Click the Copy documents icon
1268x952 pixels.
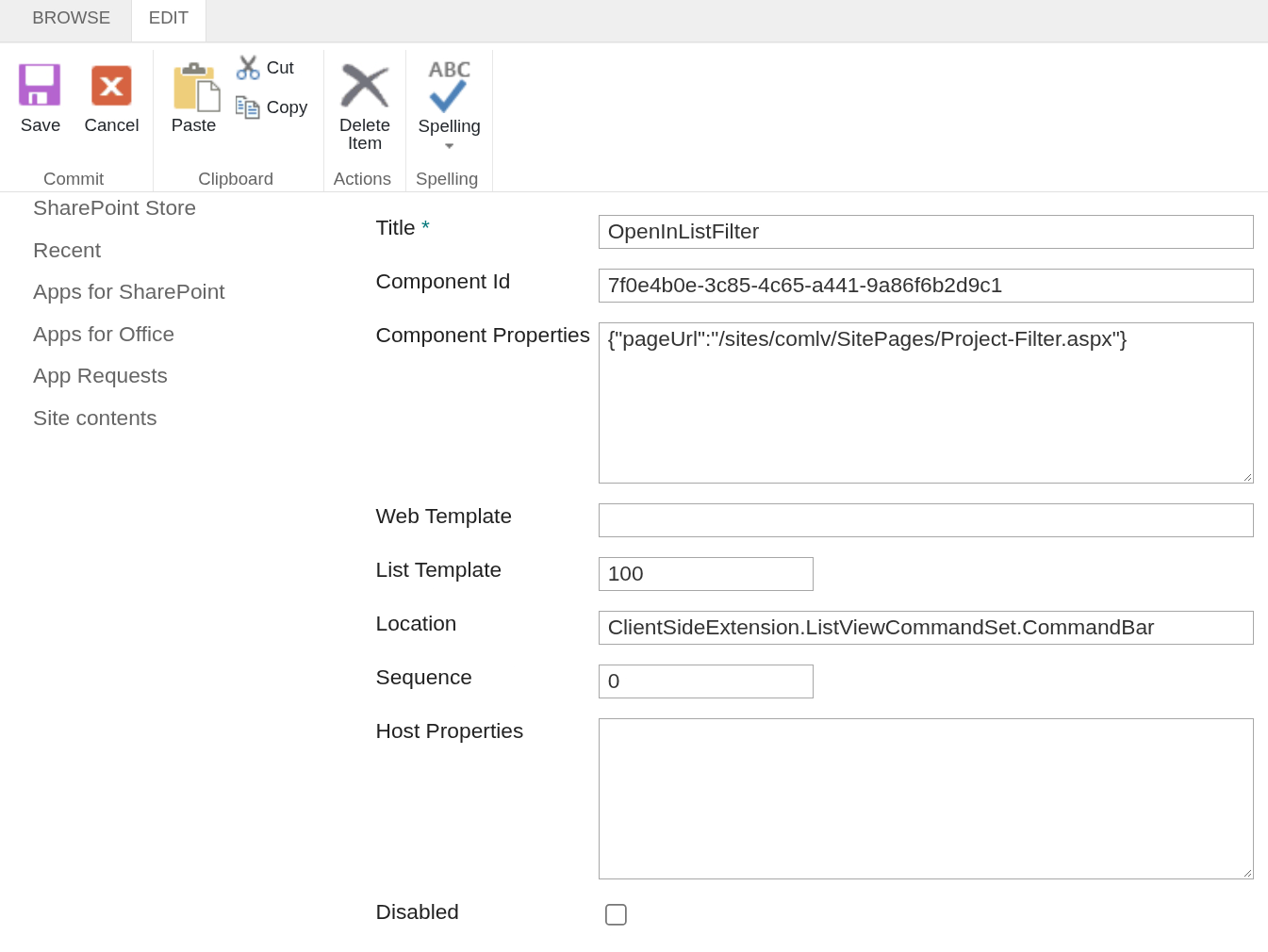pyautogui.click(x=247, y=107)
